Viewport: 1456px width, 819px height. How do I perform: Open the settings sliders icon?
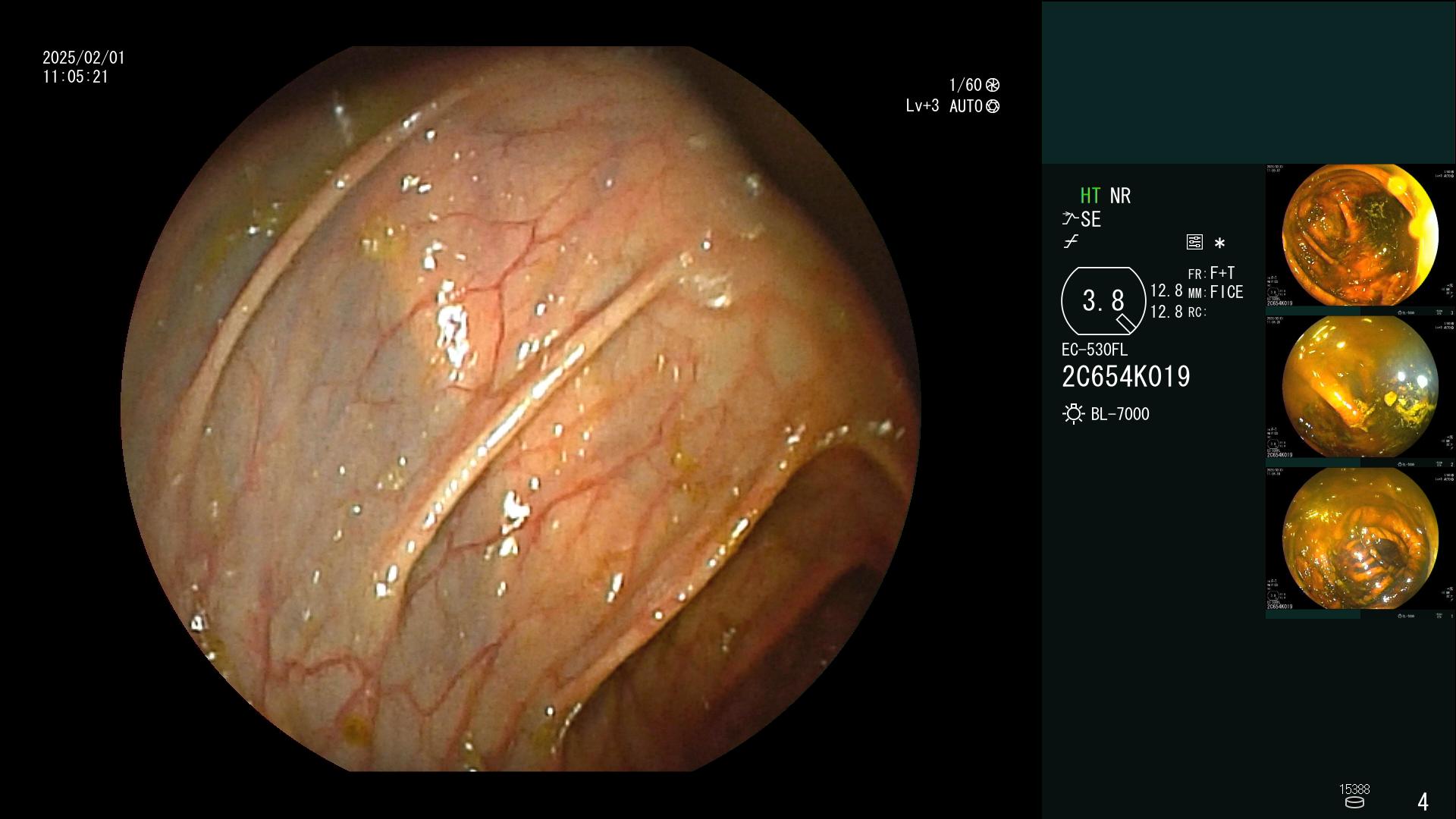pyautogui.click(x=1194, y=242)
